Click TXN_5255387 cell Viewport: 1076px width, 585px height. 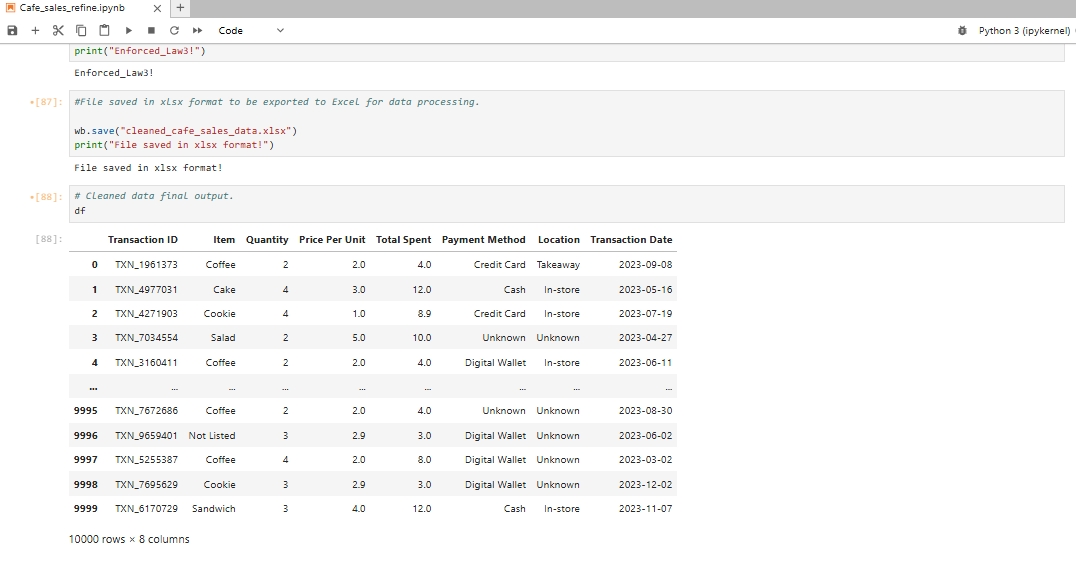(x=146, y=460)
